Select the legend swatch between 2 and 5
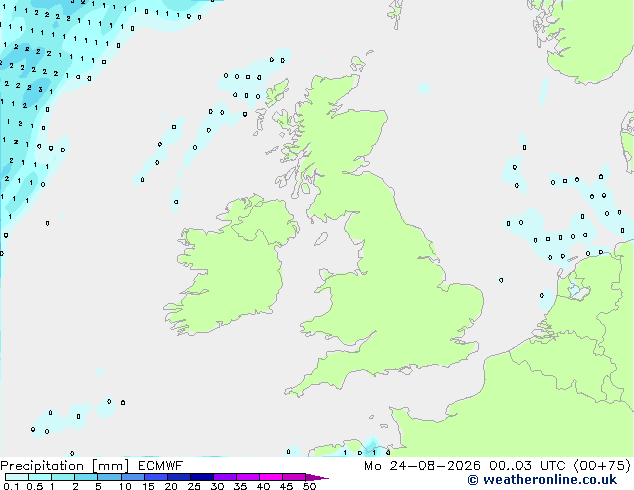The width and height of the screenshot is (634, 490). 86,477
